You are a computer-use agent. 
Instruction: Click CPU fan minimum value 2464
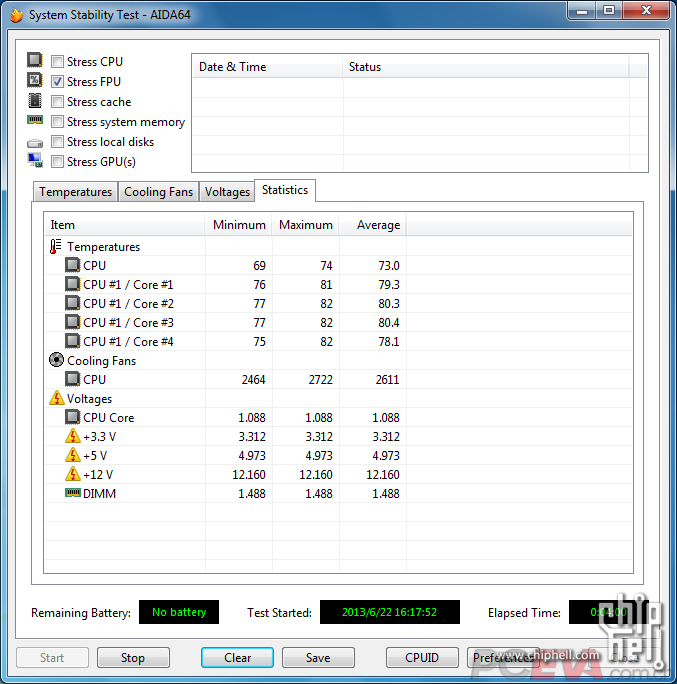click(253, 380)
